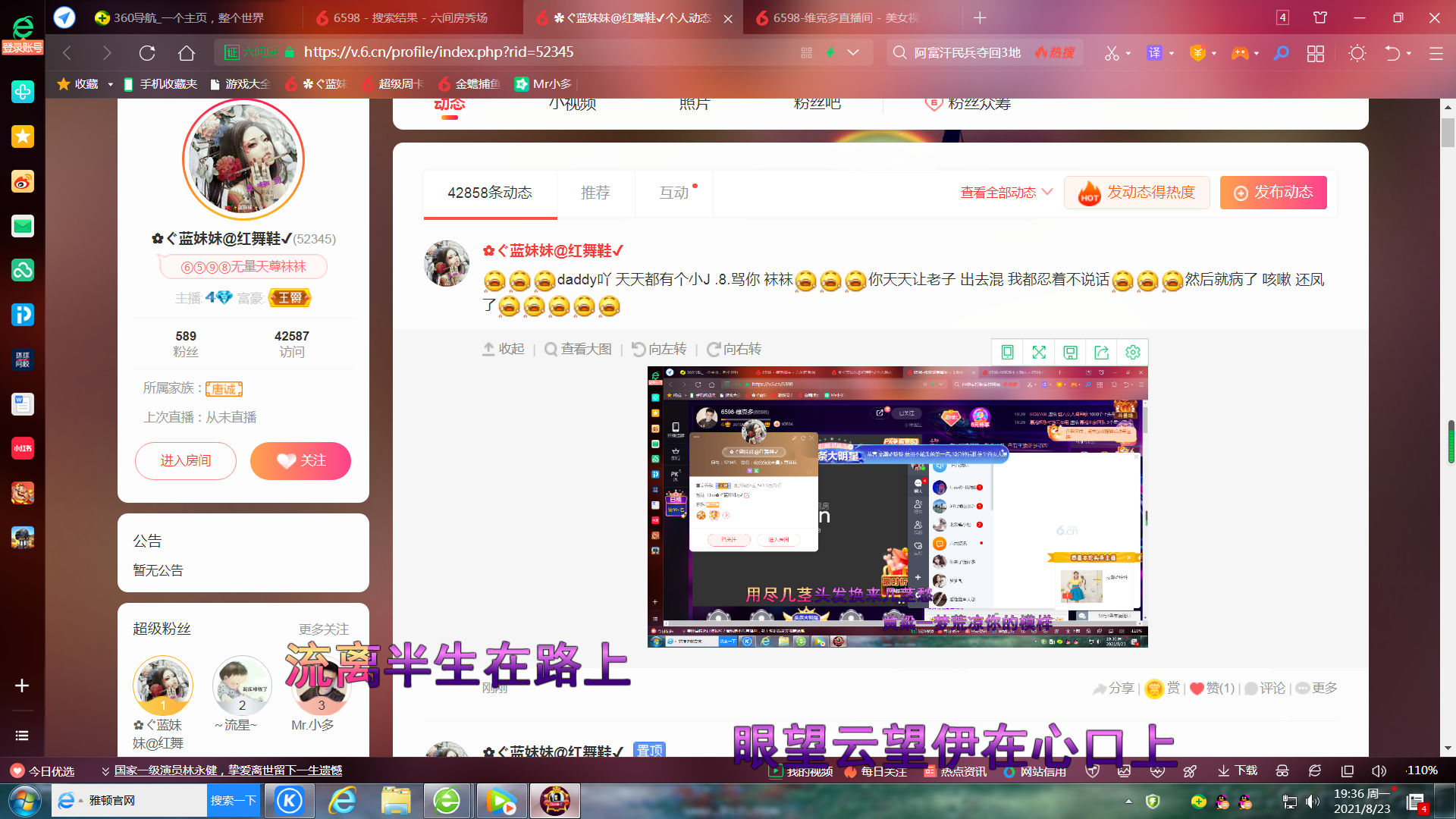Click the sidebar list menu icon
Image resolution: width=1456 pixels, height=819 pixels.
point(22,736)
